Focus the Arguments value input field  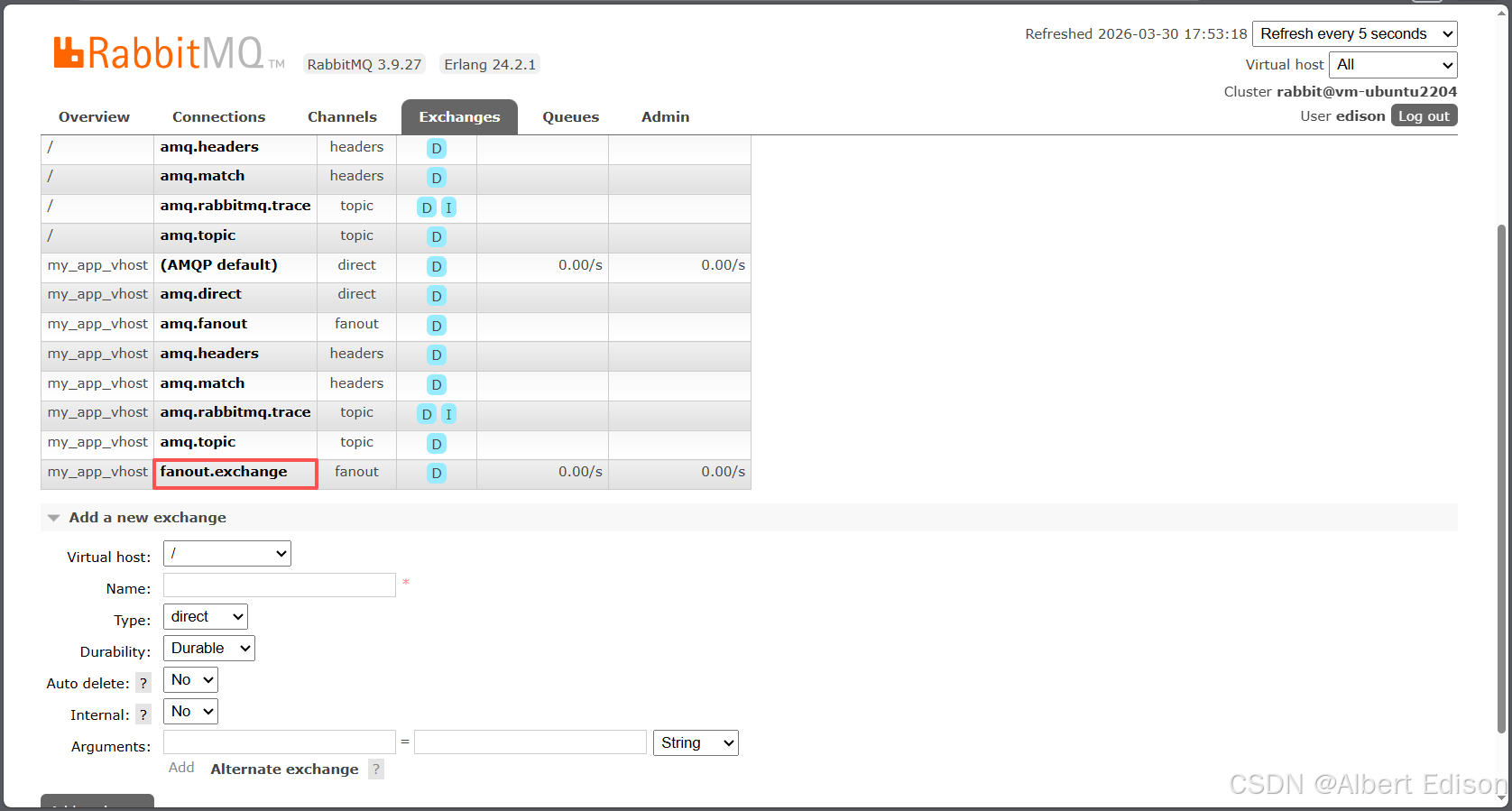point(530,742)
